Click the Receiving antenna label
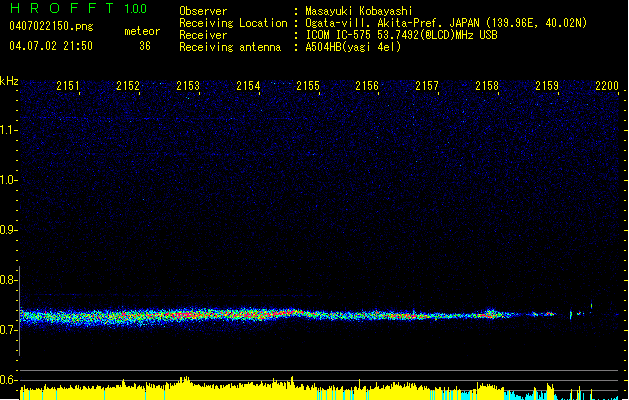Image resolution: width=629 pixels, height=400 pixels. pyautogui.click(x=230, y=47)
